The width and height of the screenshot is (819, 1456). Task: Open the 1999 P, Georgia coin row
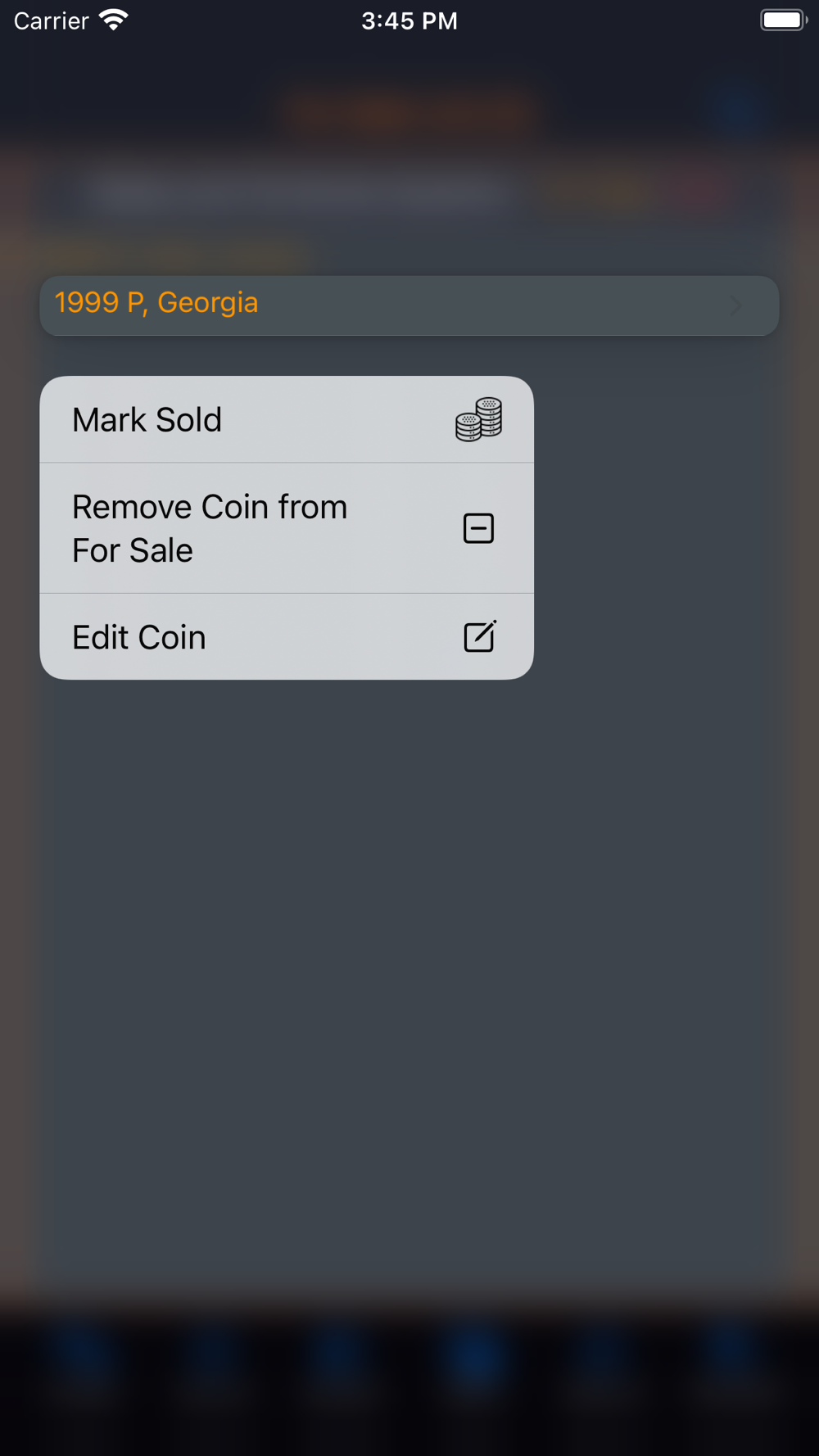click(x=409, y=305)
